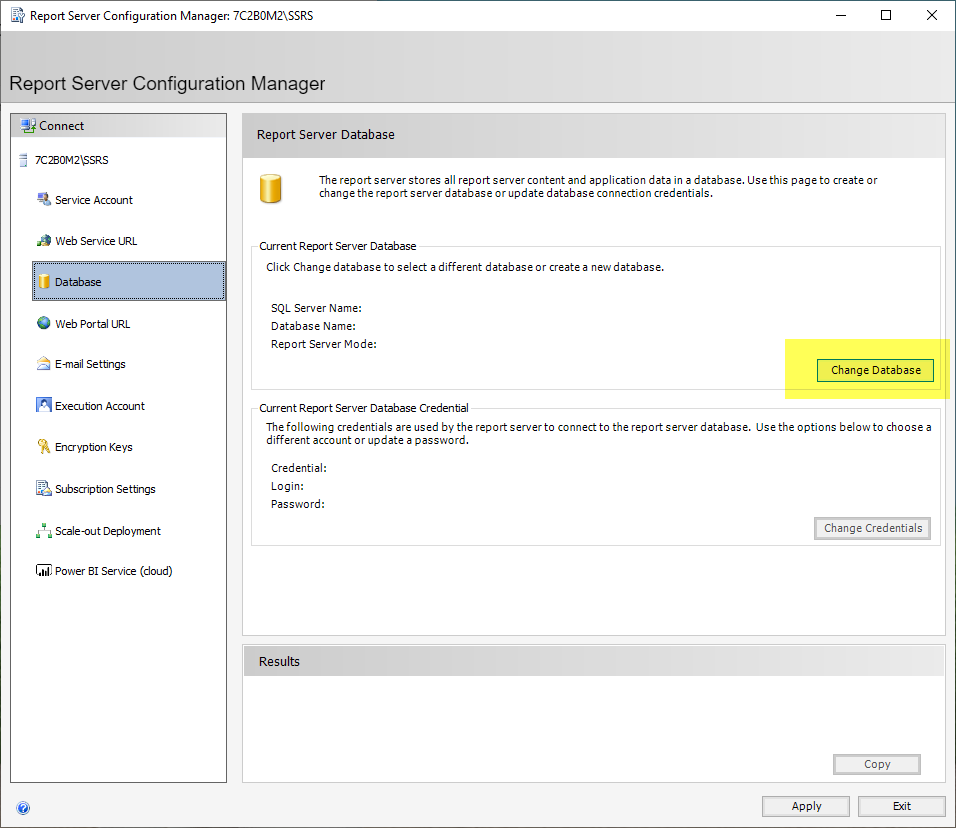Click the Encryption Keys icon
The width and height of the screenshot is (956, 828).
43,447
